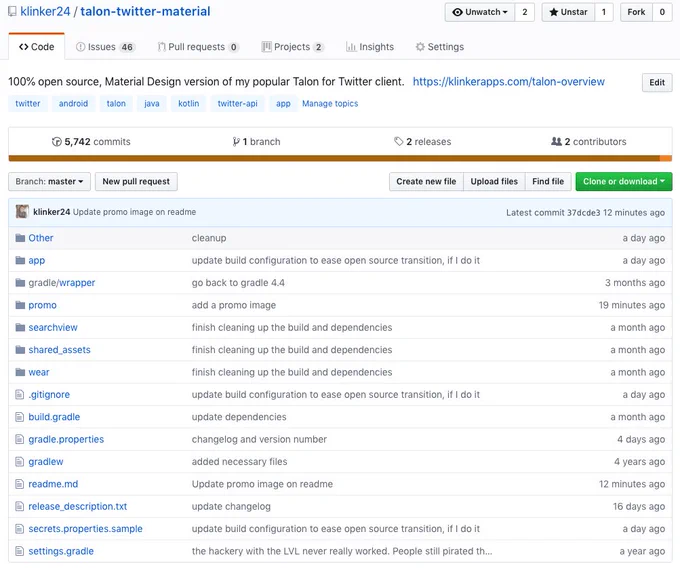
Task: Click the file icon beside settings.gradle
Action: click(20, 551)
